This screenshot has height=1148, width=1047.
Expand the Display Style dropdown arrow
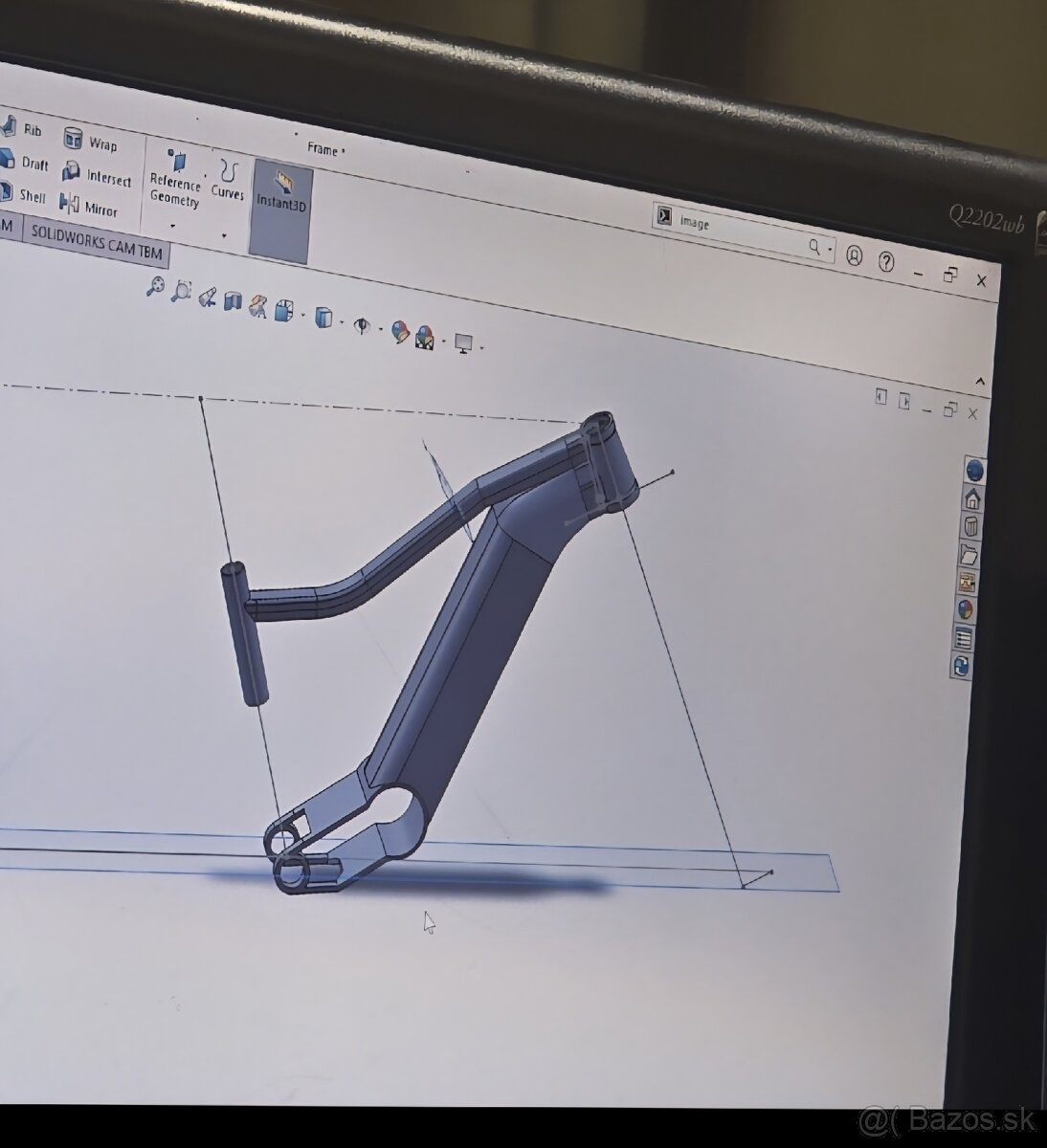[342, 320]
